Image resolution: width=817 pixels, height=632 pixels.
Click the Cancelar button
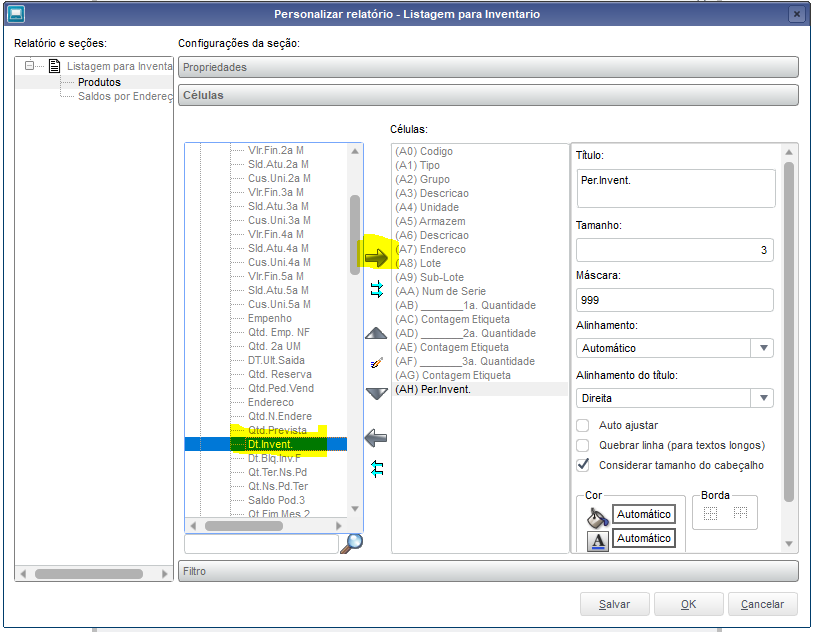pyautogui.click(x=762, y=604)
